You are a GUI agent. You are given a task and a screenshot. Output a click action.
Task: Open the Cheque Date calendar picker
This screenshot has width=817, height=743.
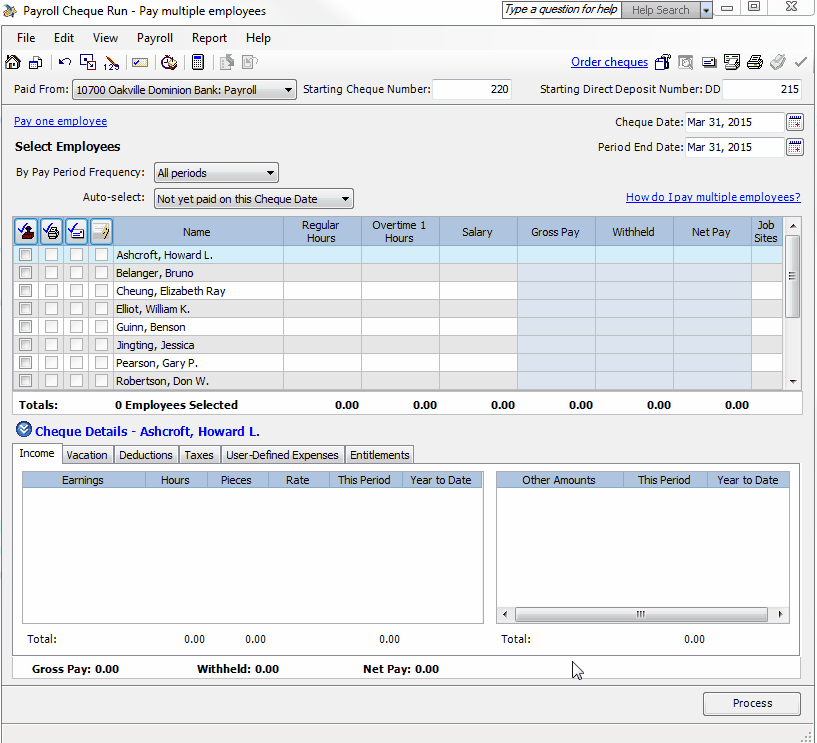795,122
